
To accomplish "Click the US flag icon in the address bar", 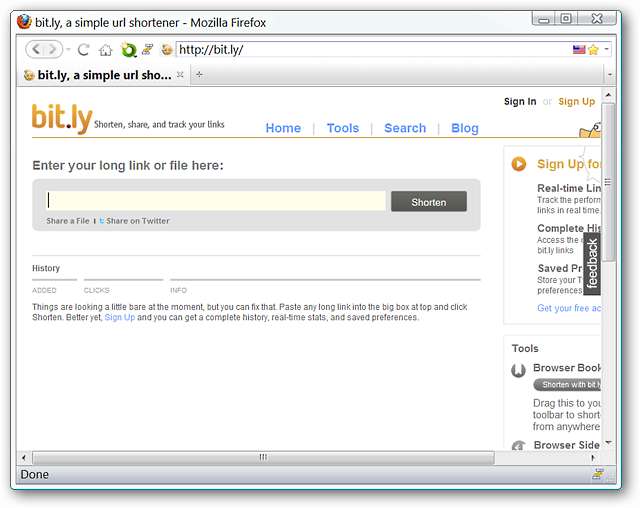I will pyautogui.click(x=579, y=50).
